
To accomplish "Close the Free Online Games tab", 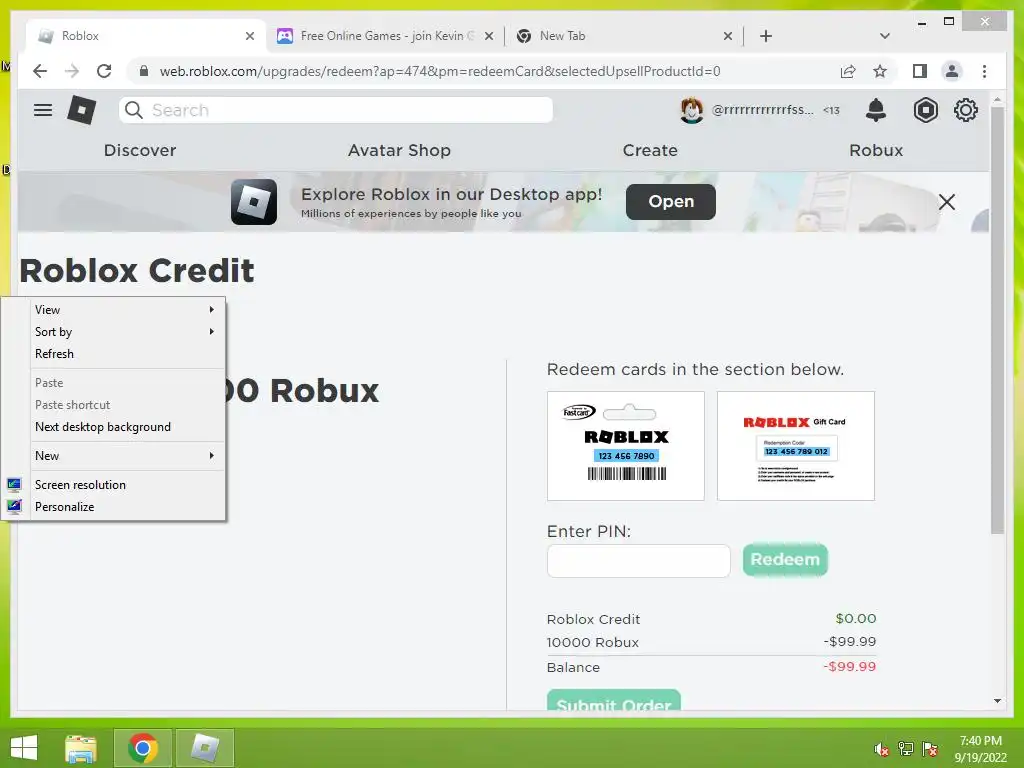I will pyautogui.click(x=488, y=36).
